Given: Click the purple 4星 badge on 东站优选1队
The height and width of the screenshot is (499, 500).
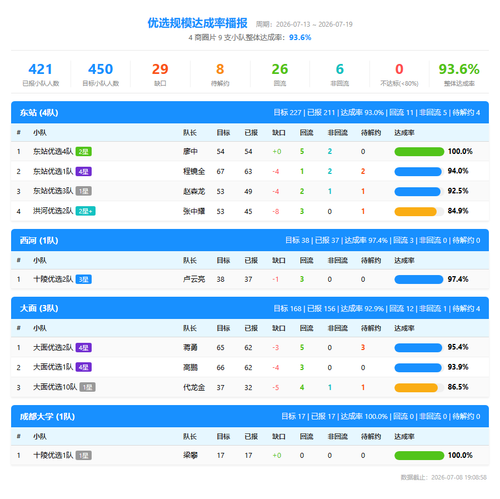Looking at the screenshot, I should click(84, 172).
